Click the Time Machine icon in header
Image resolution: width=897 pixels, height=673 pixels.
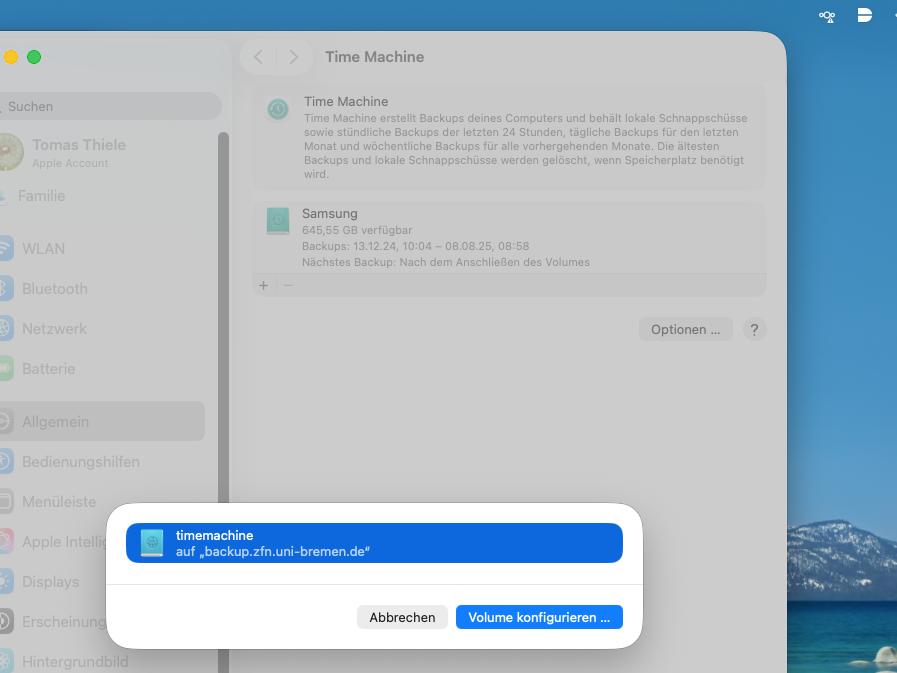coord(278,109)
